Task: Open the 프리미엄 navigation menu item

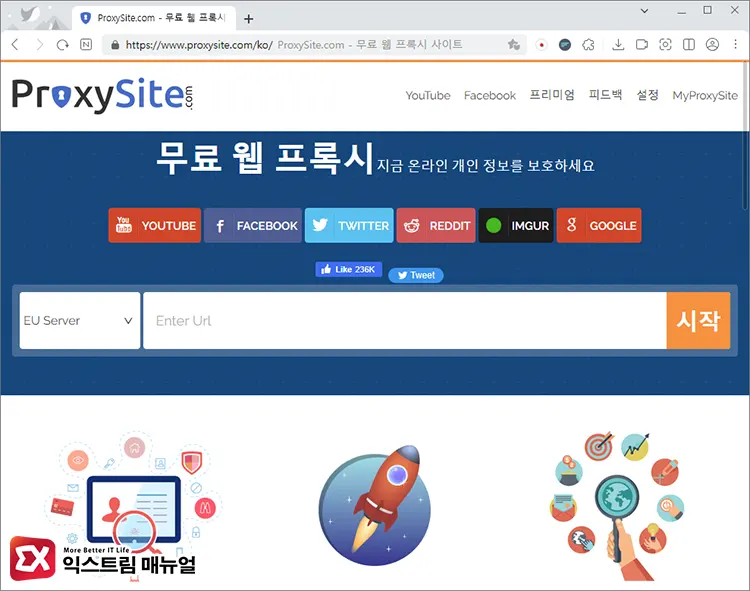Action: 552,96
